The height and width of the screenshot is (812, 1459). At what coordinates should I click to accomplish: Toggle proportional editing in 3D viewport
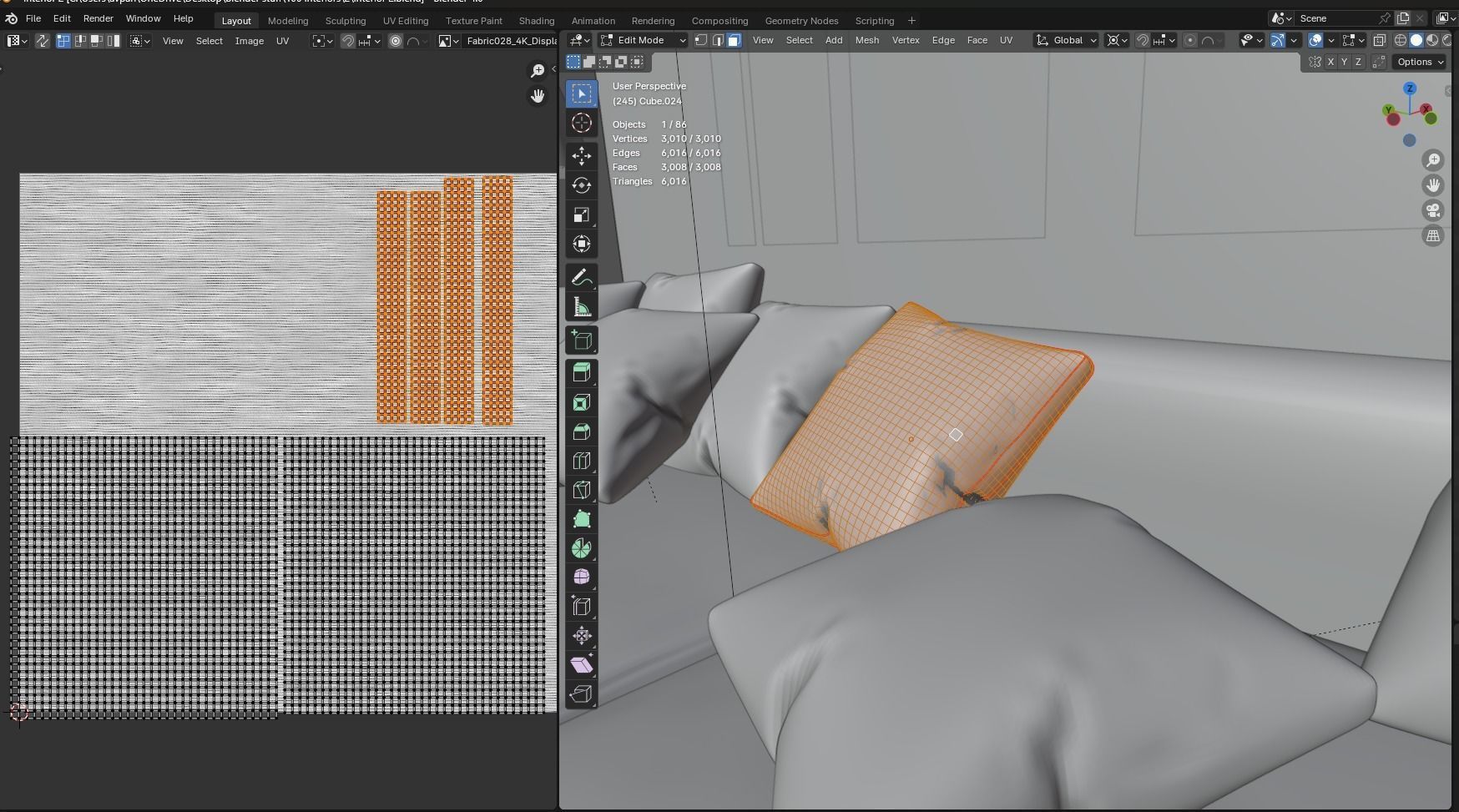click(1190, 40)
